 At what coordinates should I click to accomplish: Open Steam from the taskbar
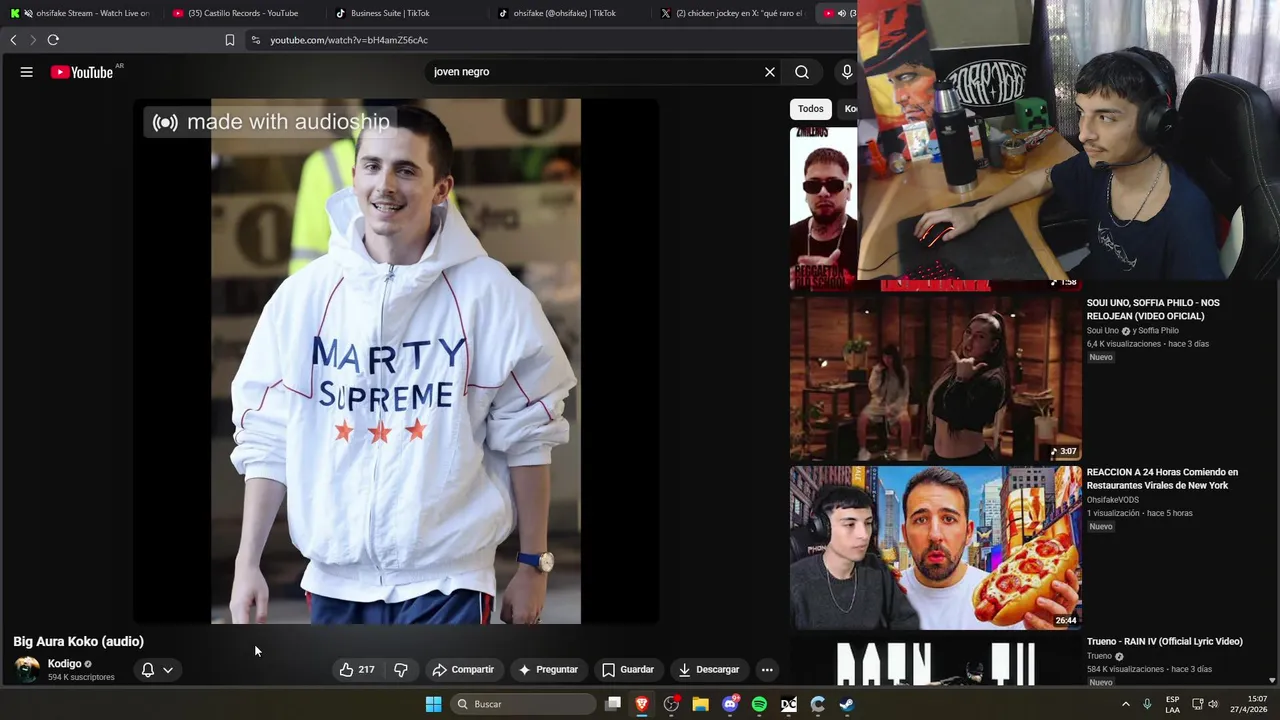tap(847, 704)
